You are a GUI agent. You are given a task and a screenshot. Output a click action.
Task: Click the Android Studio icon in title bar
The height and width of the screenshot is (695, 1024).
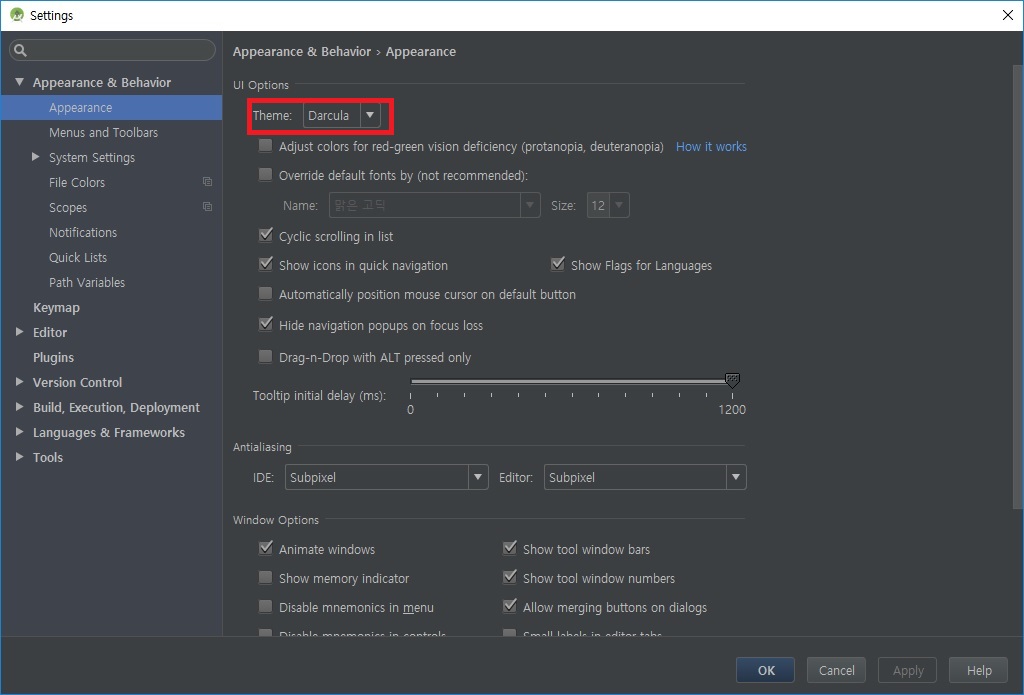(x=16, y=15)
